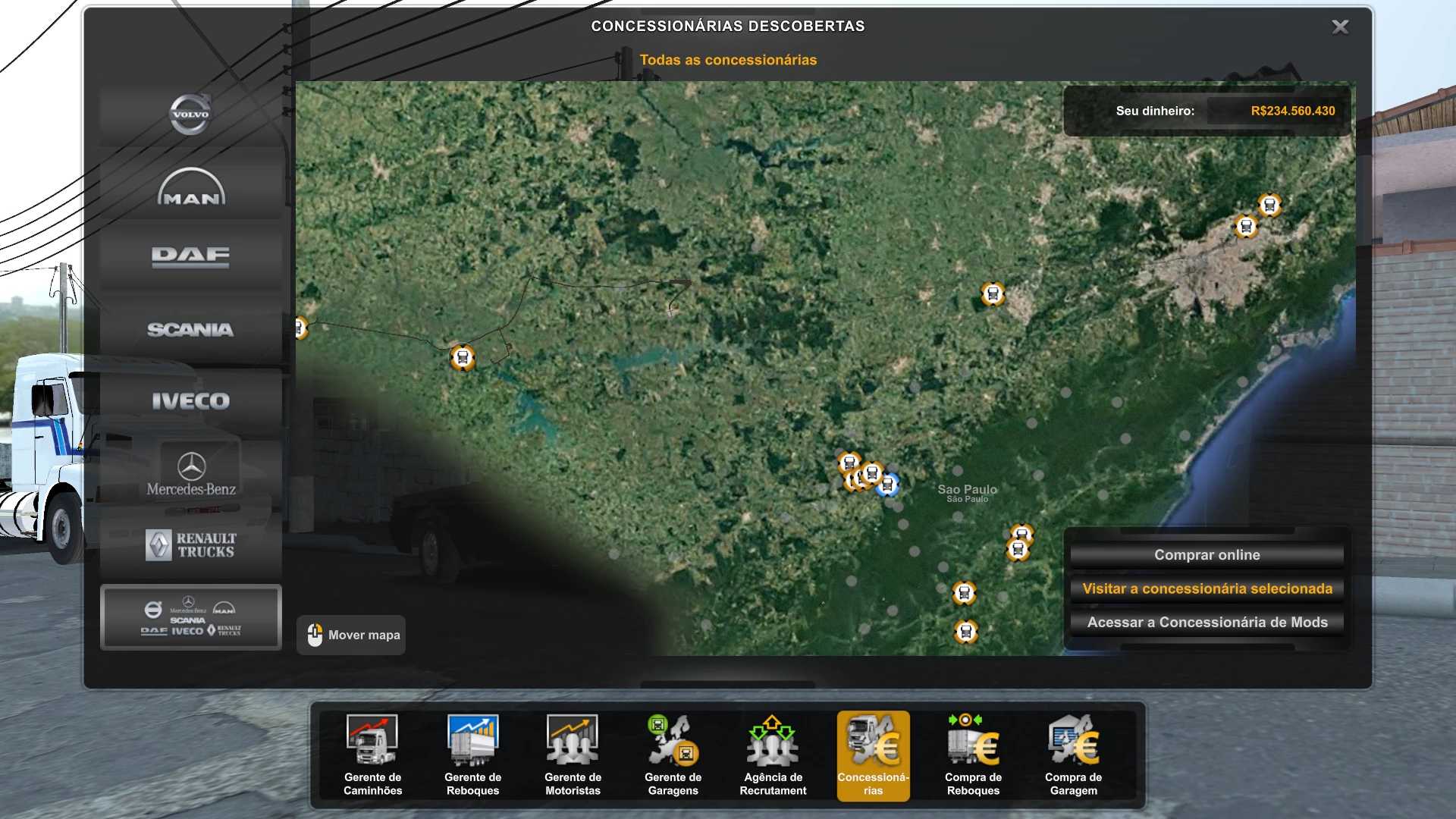Screen dimensions: 1456x819
Task: Filter map by Scania dealers
Action: click(x=190, y=329)
